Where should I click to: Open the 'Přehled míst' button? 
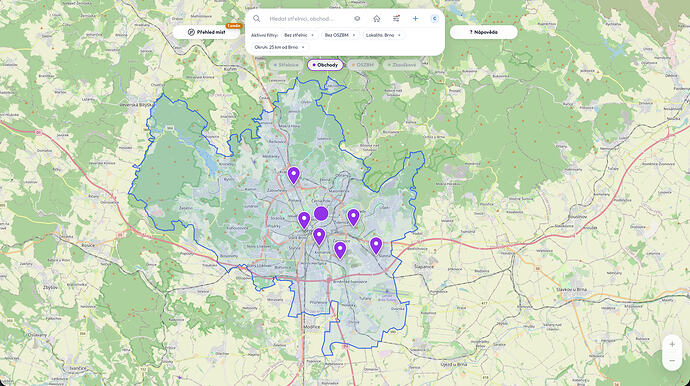click(206, 32)
